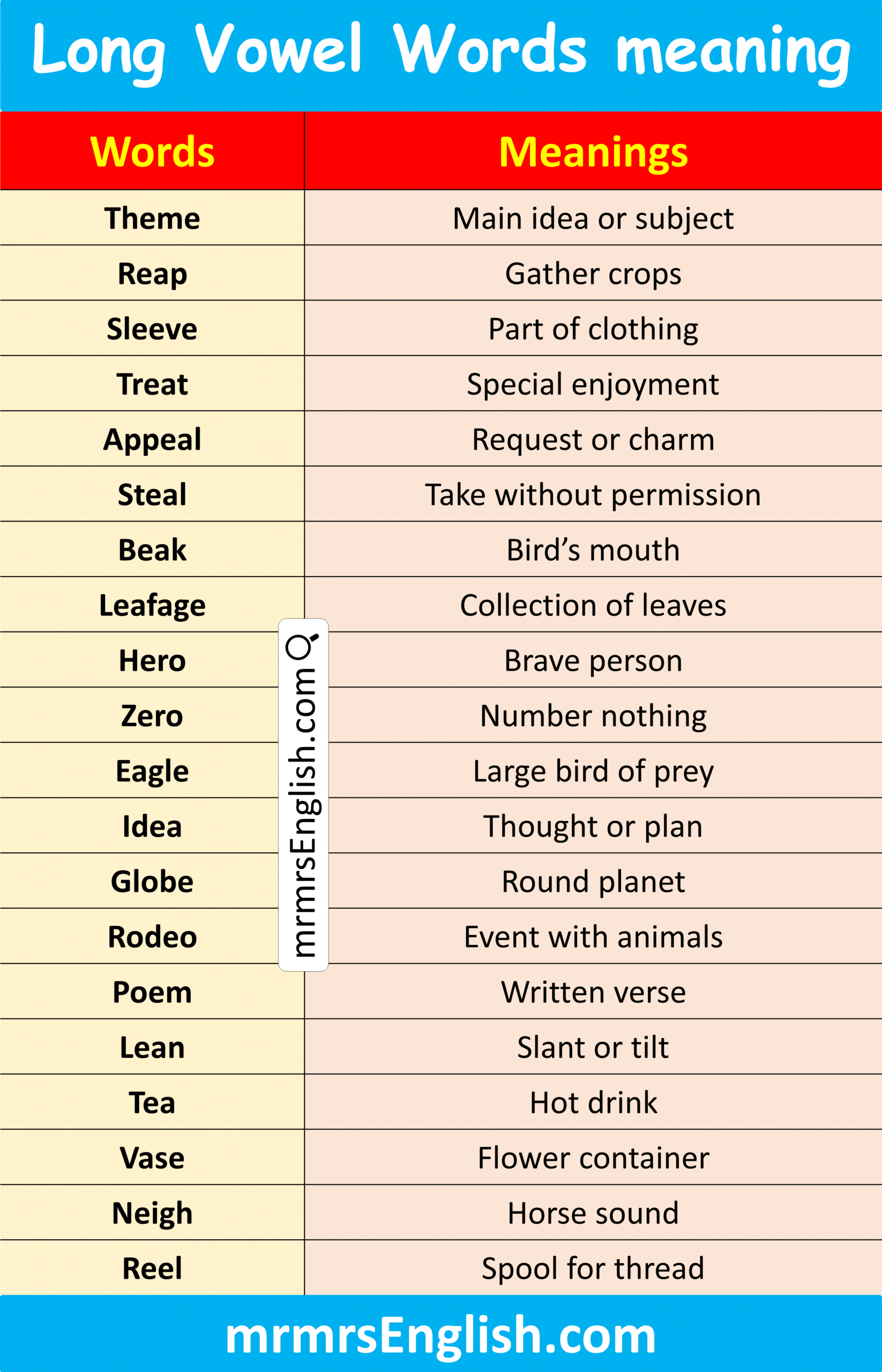The width and height of the screenshot is (882, 1372).
Task: Click the Words column header
Action: click(x=152, y=152)
